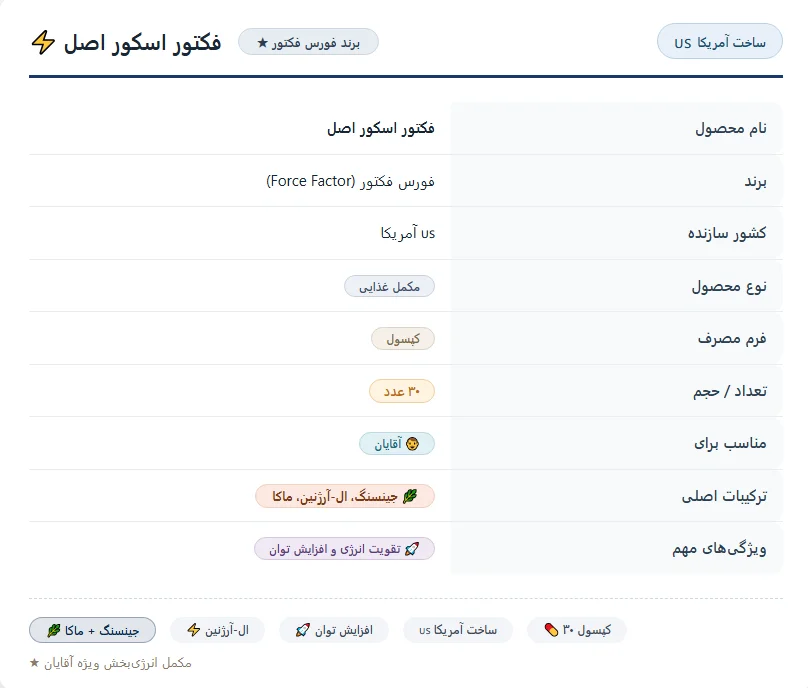The height and width of the screenshot is (688, 808).
Task: Click the lightning bolt icon beside the title
Action: (43, 42)
